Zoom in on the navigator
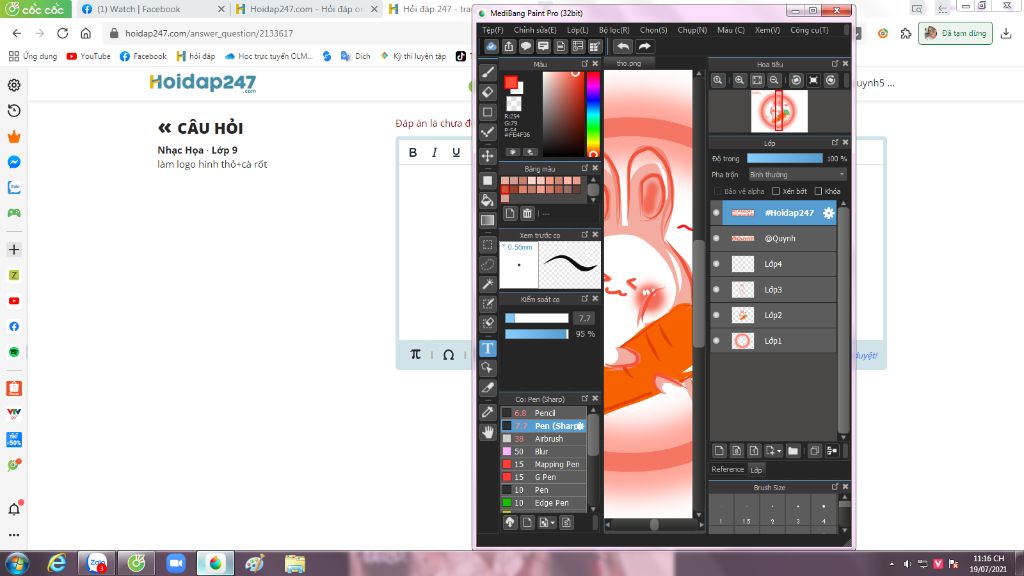Viewport: 1024px width, 576px height. (x=739, y=80)
